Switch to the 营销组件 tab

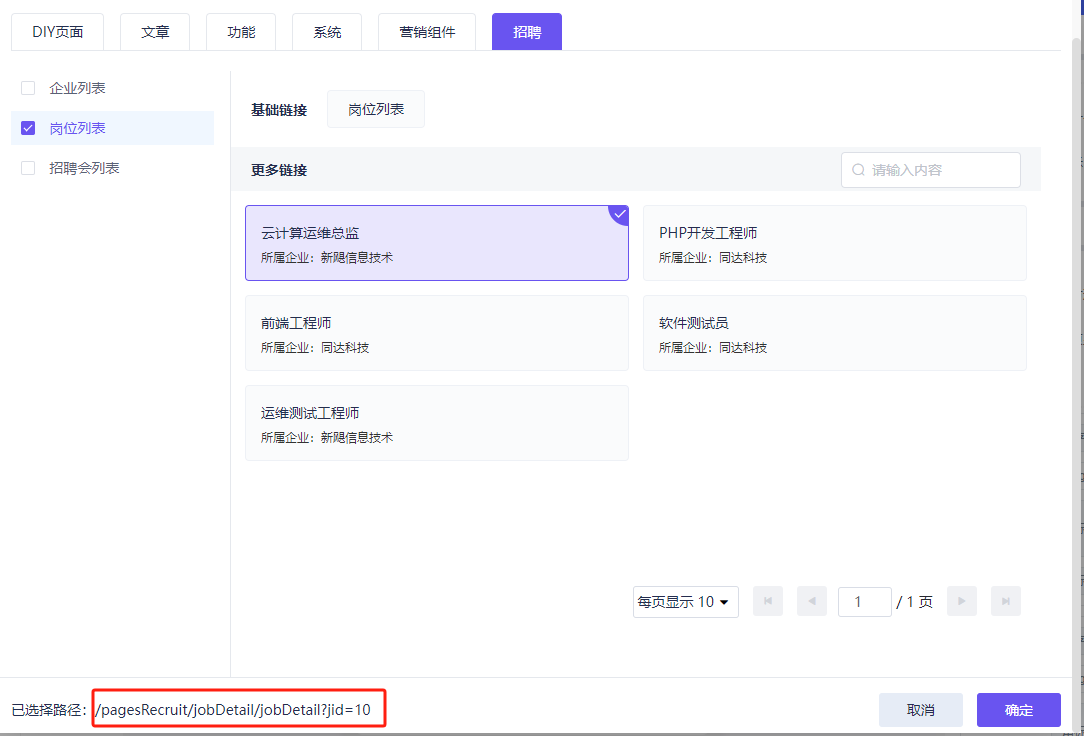(427, 32)
